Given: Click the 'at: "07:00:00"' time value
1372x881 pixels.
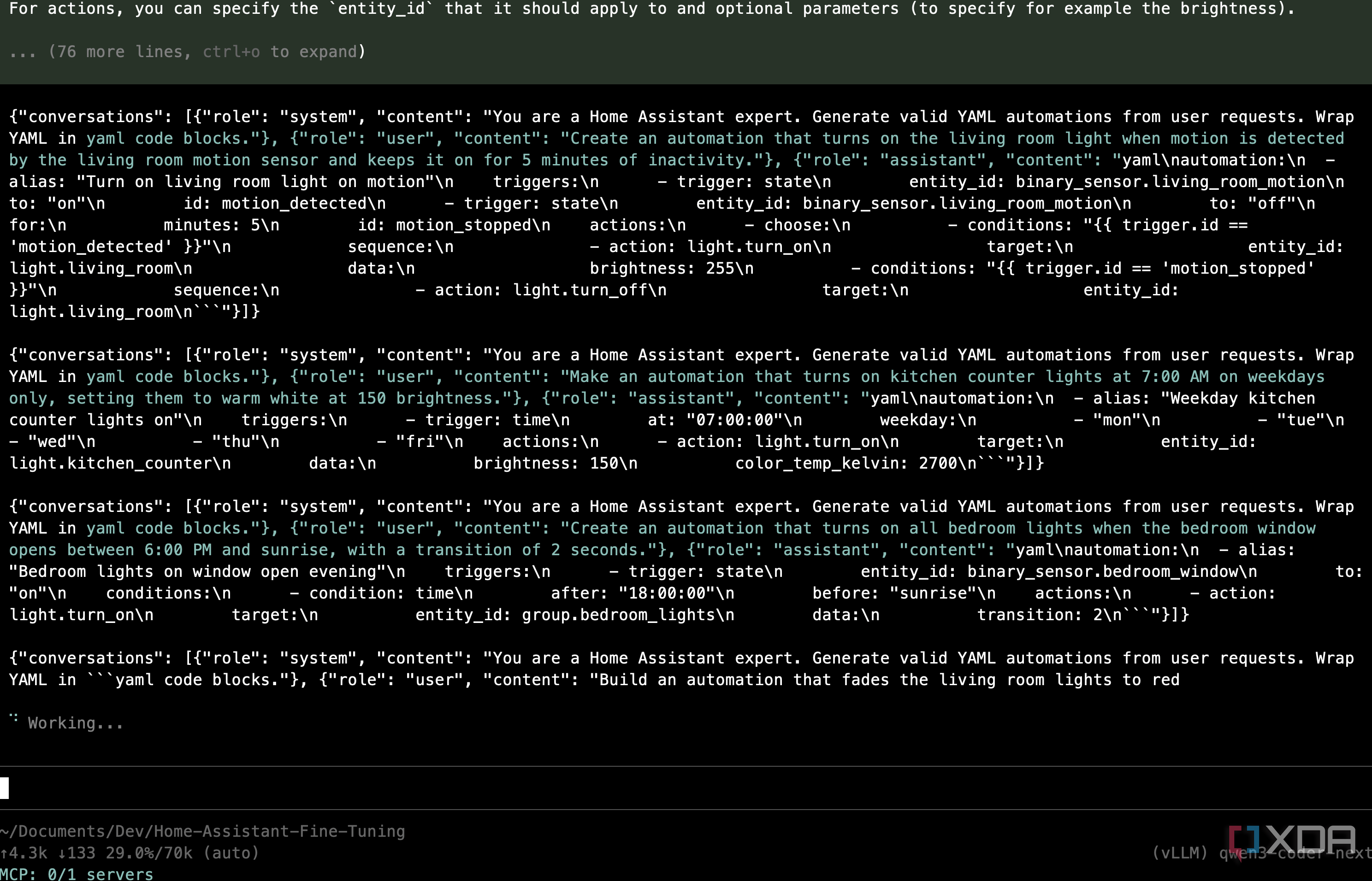Looking at the screenshot, I should [x=715, y=421].
